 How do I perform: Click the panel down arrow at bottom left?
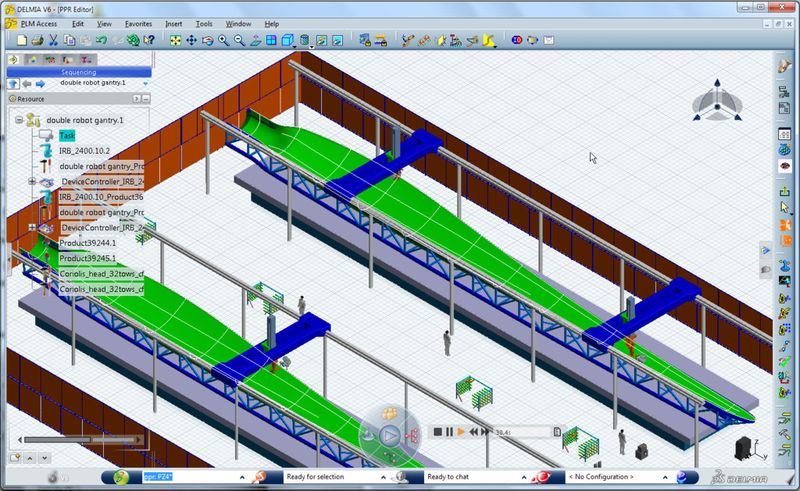44,458
